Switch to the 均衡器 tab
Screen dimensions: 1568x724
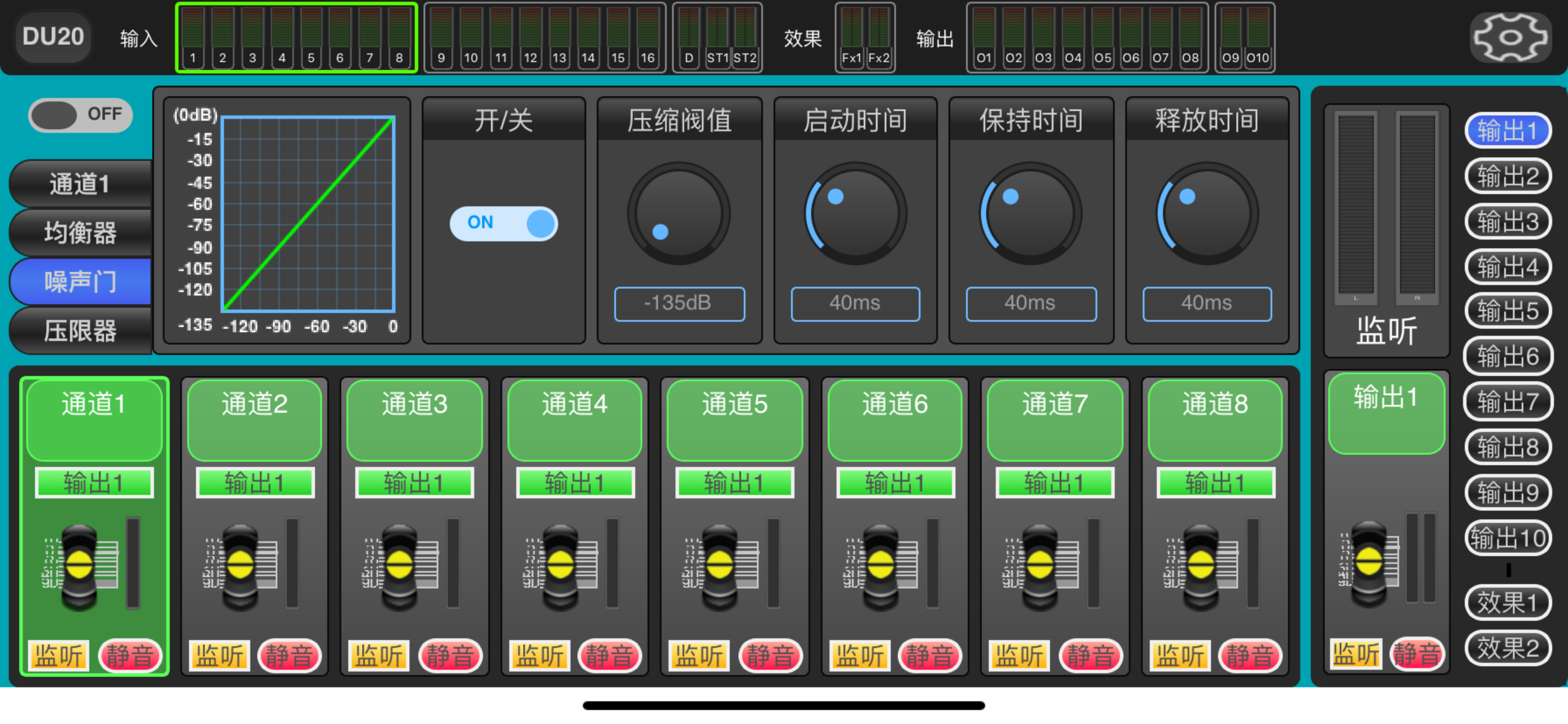80,233
